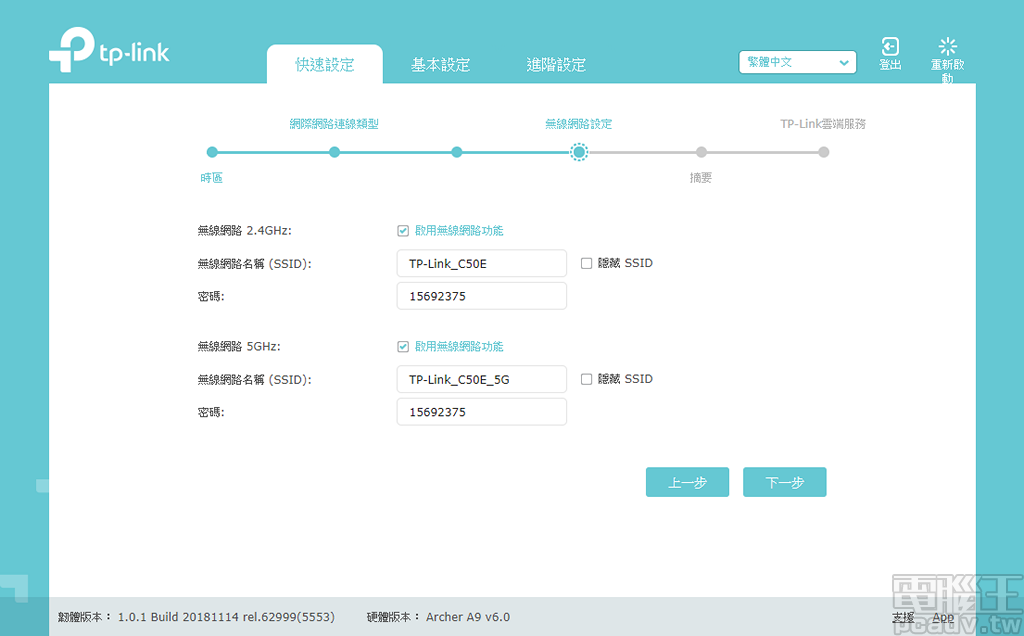The image size is (1024, 636).
Task: Open the App link in the footer
Action: tap(942, 617)
